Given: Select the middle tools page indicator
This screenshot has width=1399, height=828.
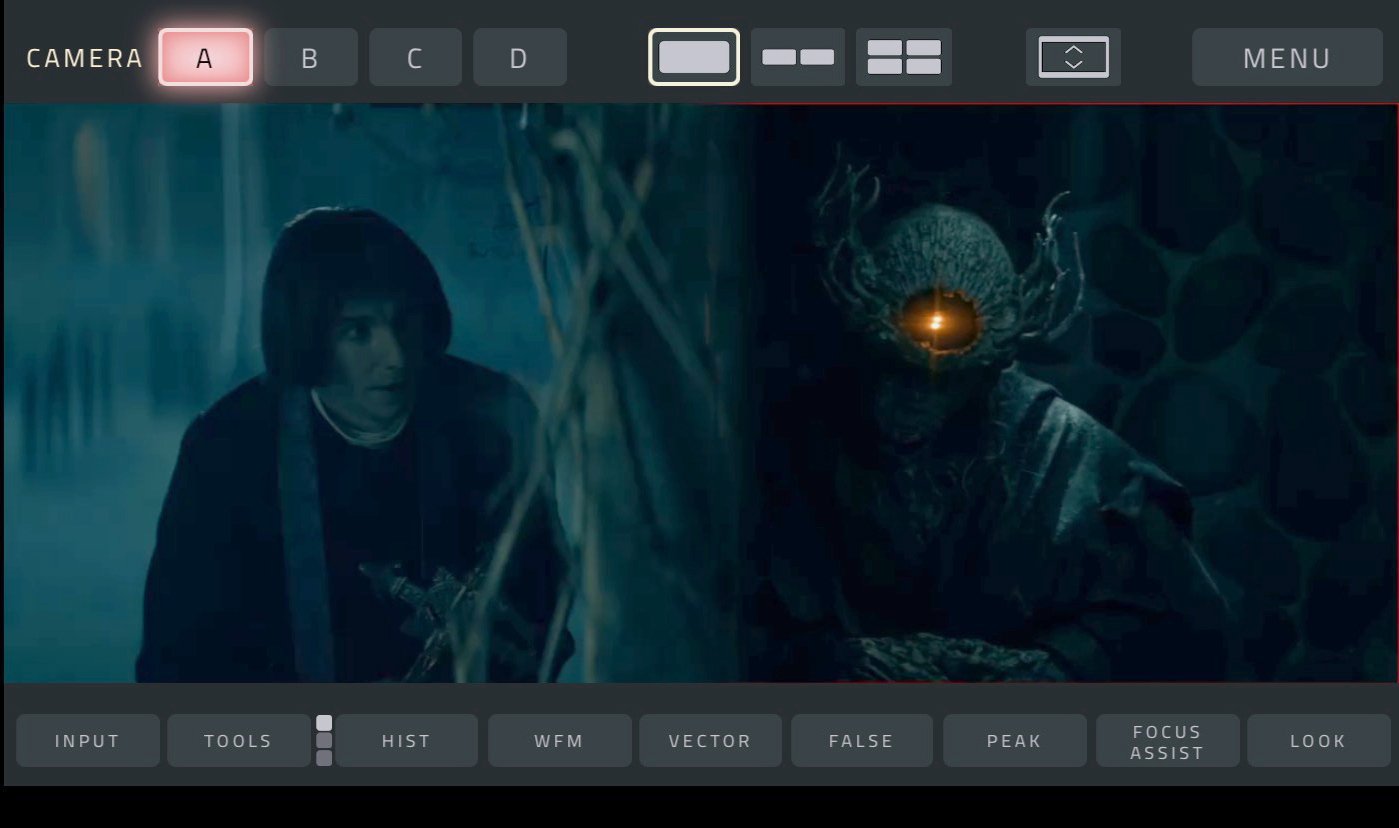Looking at the screenshot, I should pyautogui.click(x=324, y=740).
